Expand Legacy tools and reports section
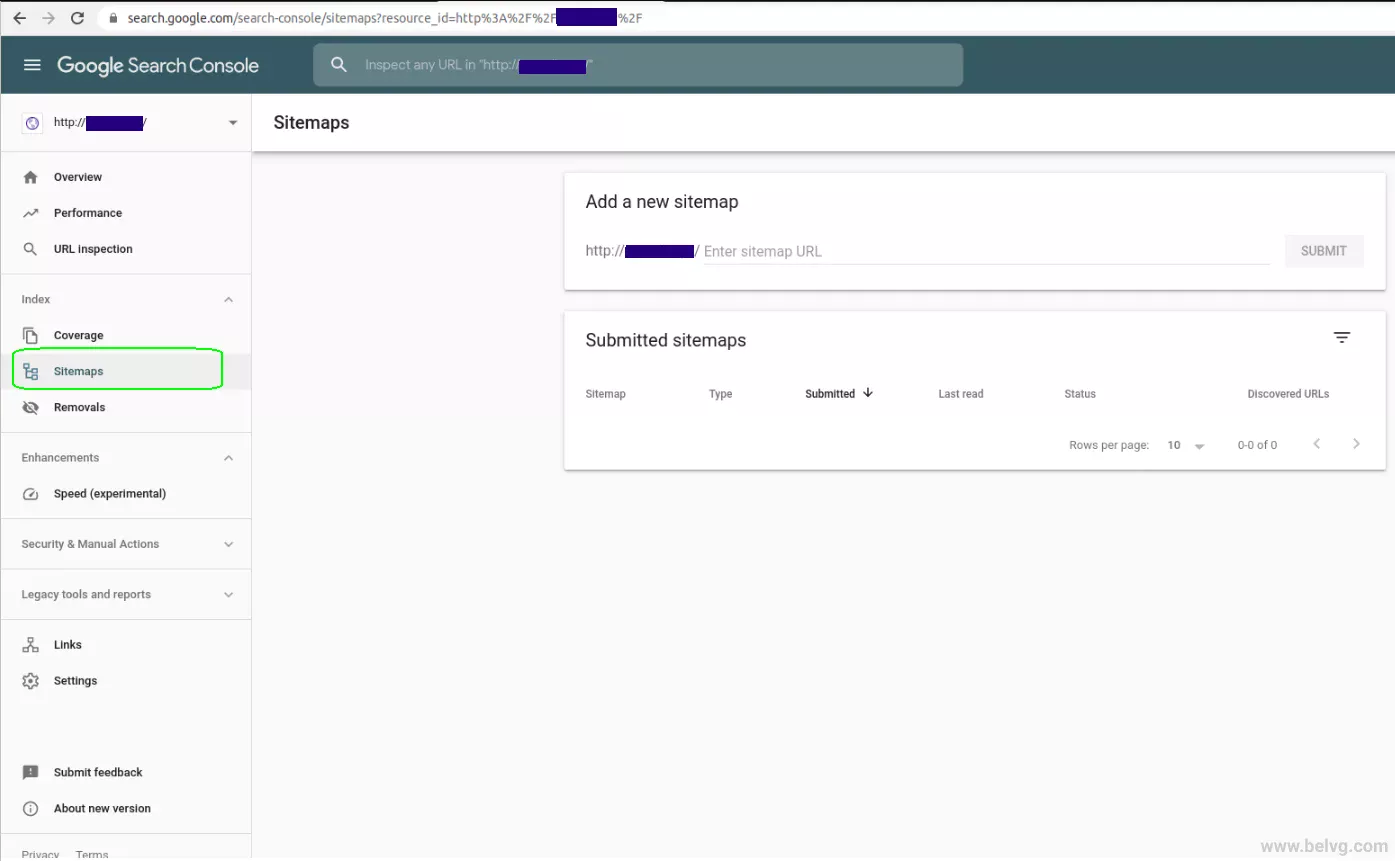 (228, 595)
